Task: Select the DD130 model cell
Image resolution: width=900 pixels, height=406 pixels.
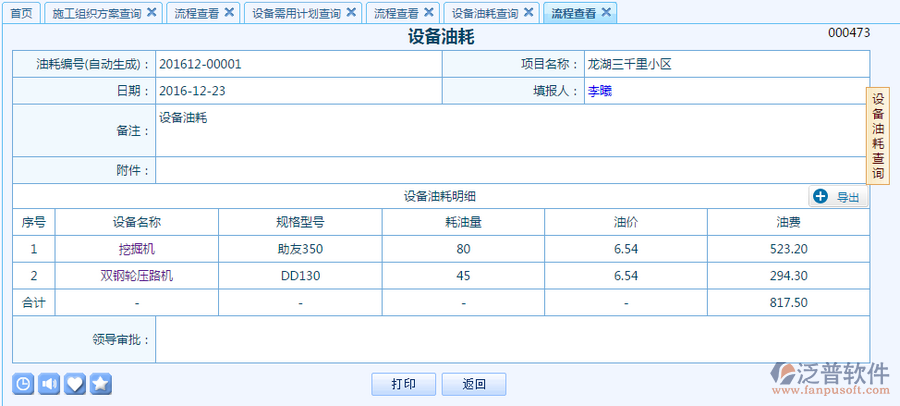Action: point(300,276)
